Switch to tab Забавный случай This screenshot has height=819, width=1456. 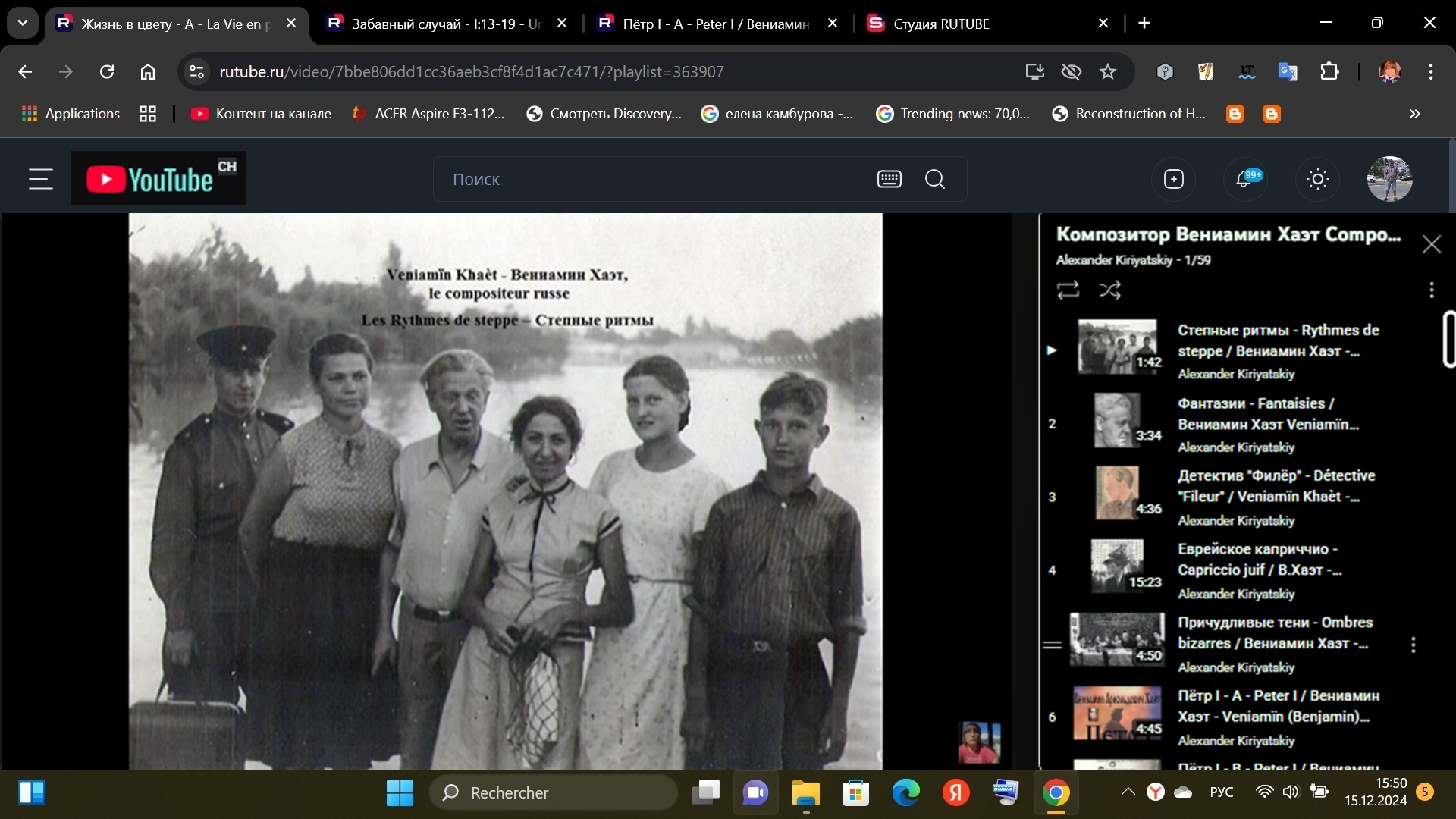pyautogui.click(x=446, y=24)
